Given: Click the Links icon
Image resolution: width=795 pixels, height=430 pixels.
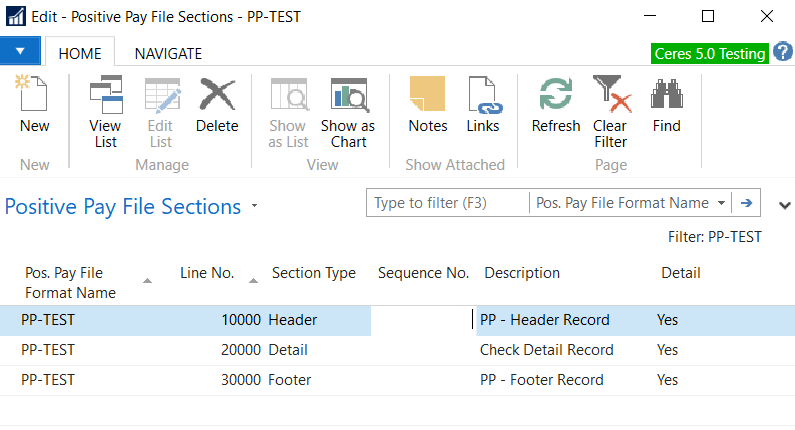Looking at the screenshot, I should 483,97.
